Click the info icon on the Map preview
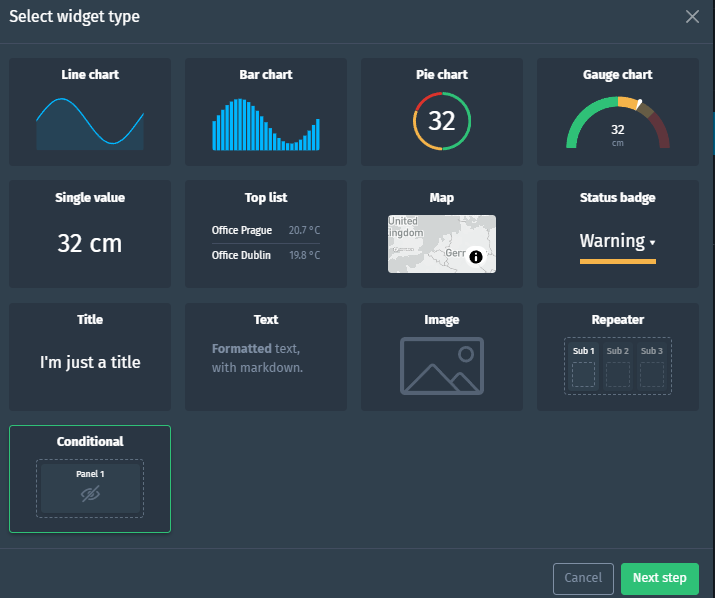 (x=476, y=257)
